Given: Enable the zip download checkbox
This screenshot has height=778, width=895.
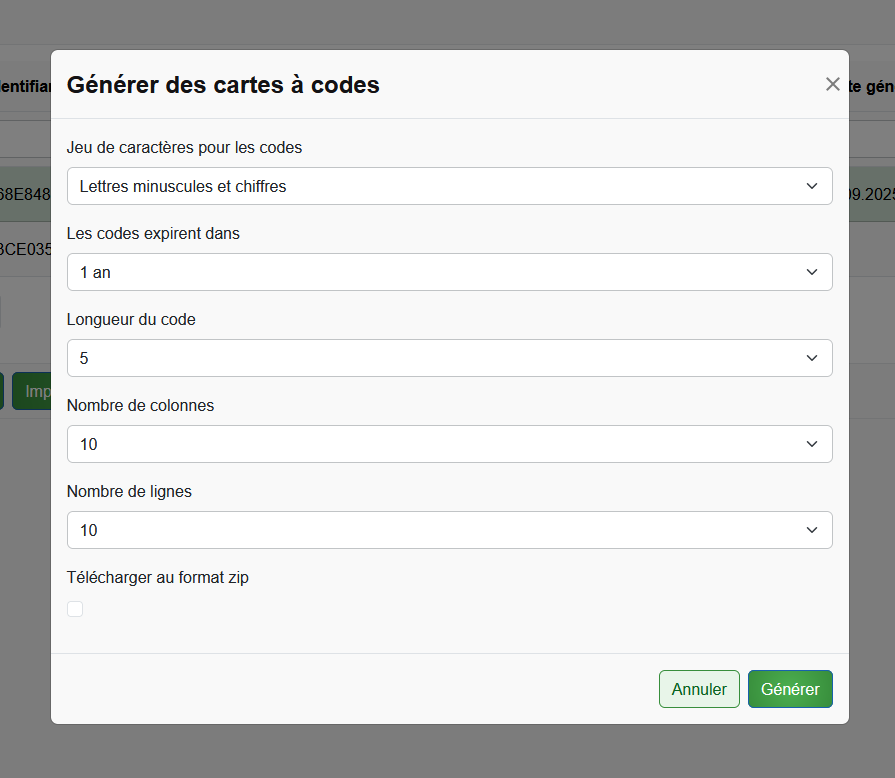Looking at the screenshot, I should pyautogui.click(x=75, y=609).
